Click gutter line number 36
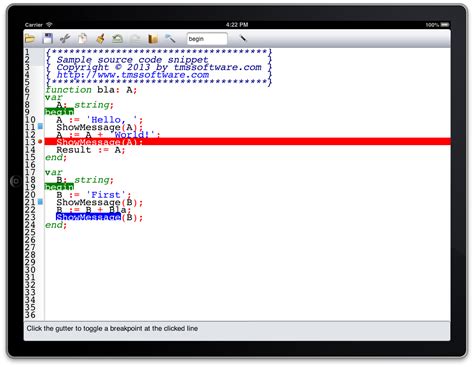 tap(30, 315)
